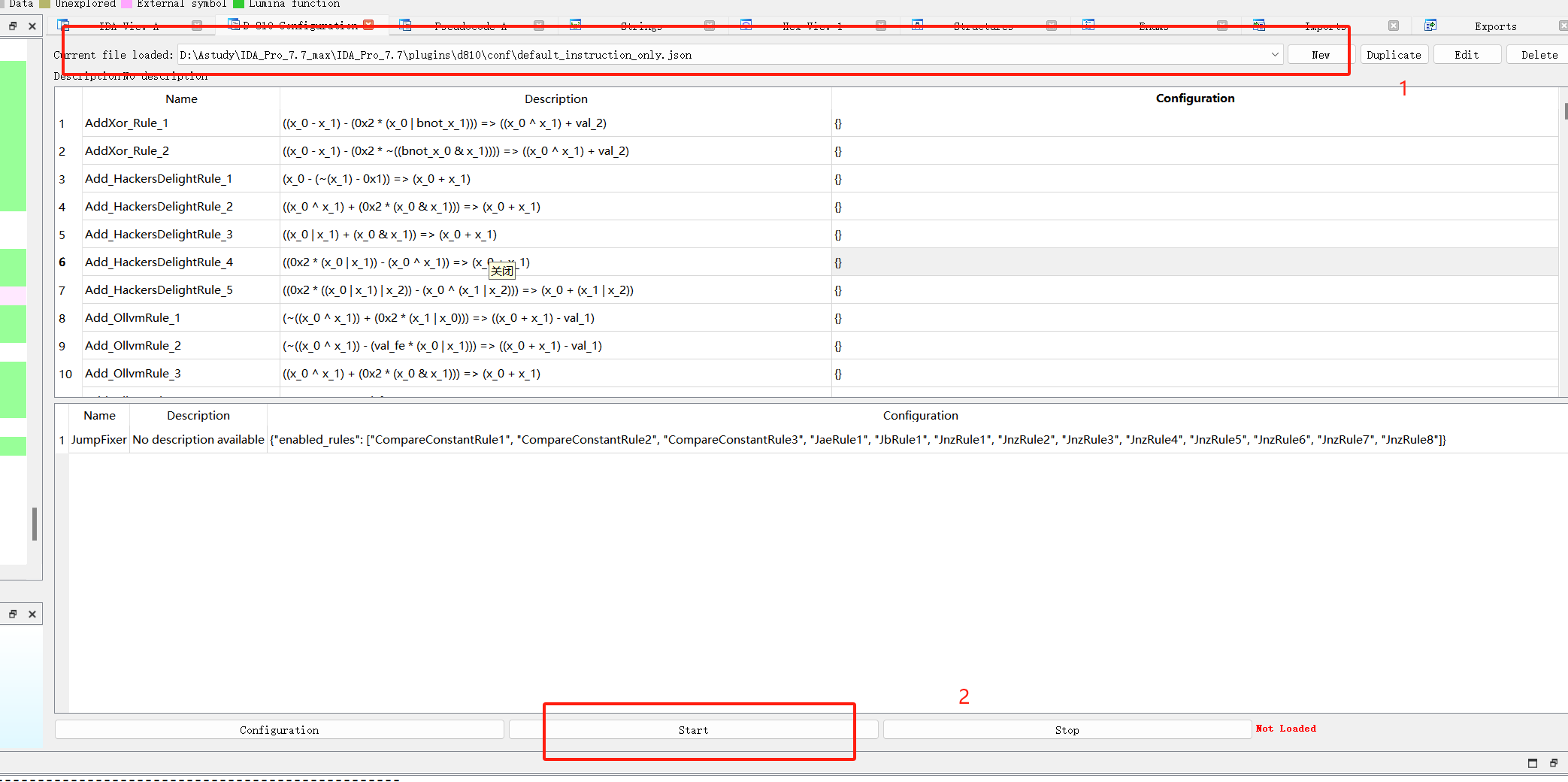
Task: Click the Hex View-1 tab icon
Action: click(746, 25)
